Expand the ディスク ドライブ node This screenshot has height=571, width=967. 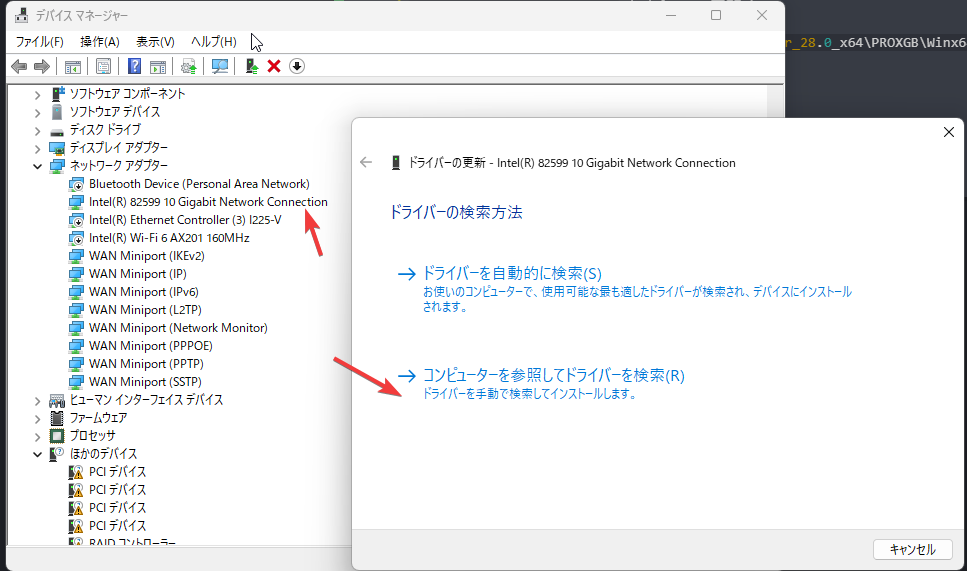click(38, 131)
